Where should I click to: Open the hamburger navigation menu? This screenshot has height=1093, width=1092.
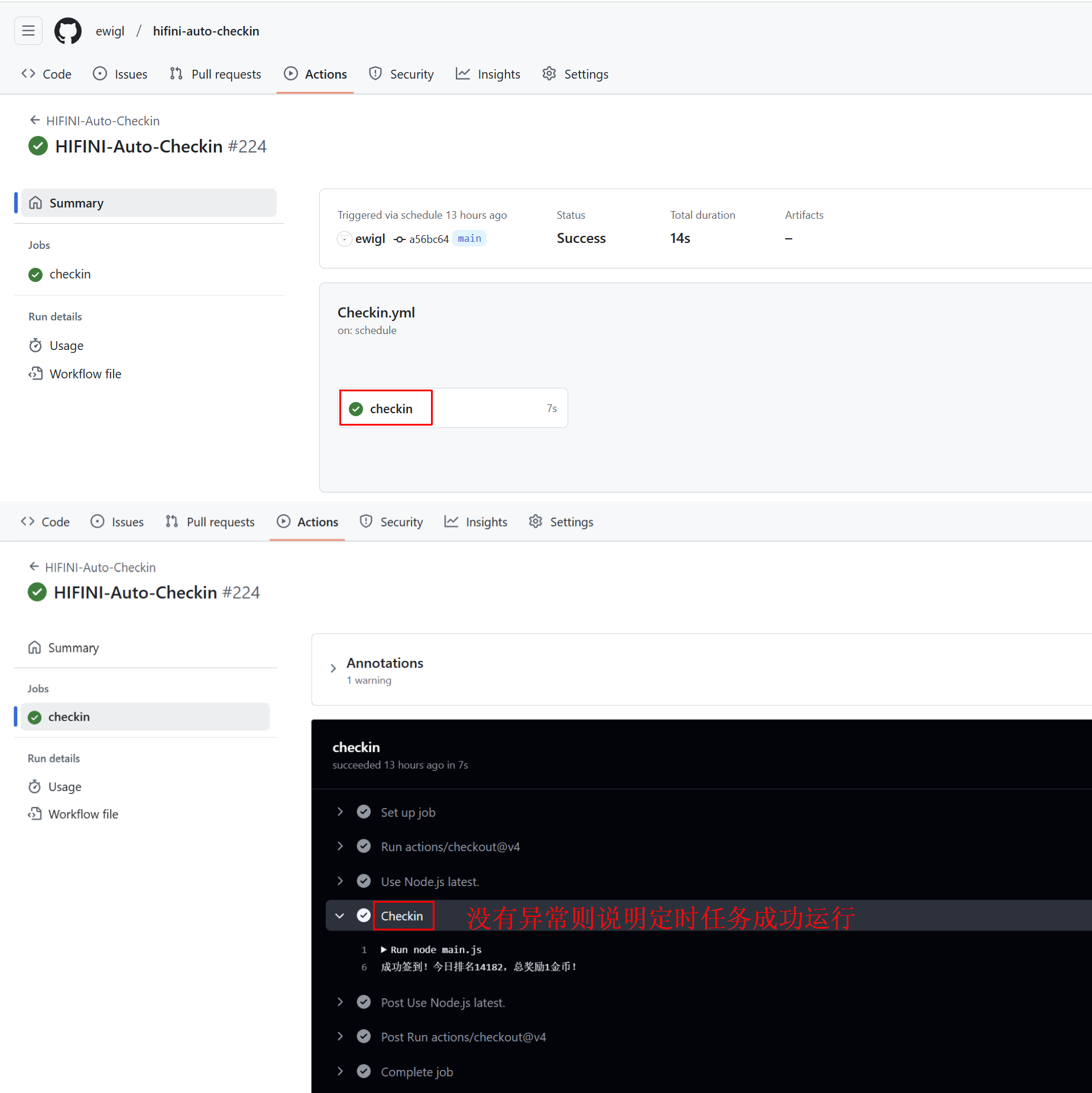[28, 31]
